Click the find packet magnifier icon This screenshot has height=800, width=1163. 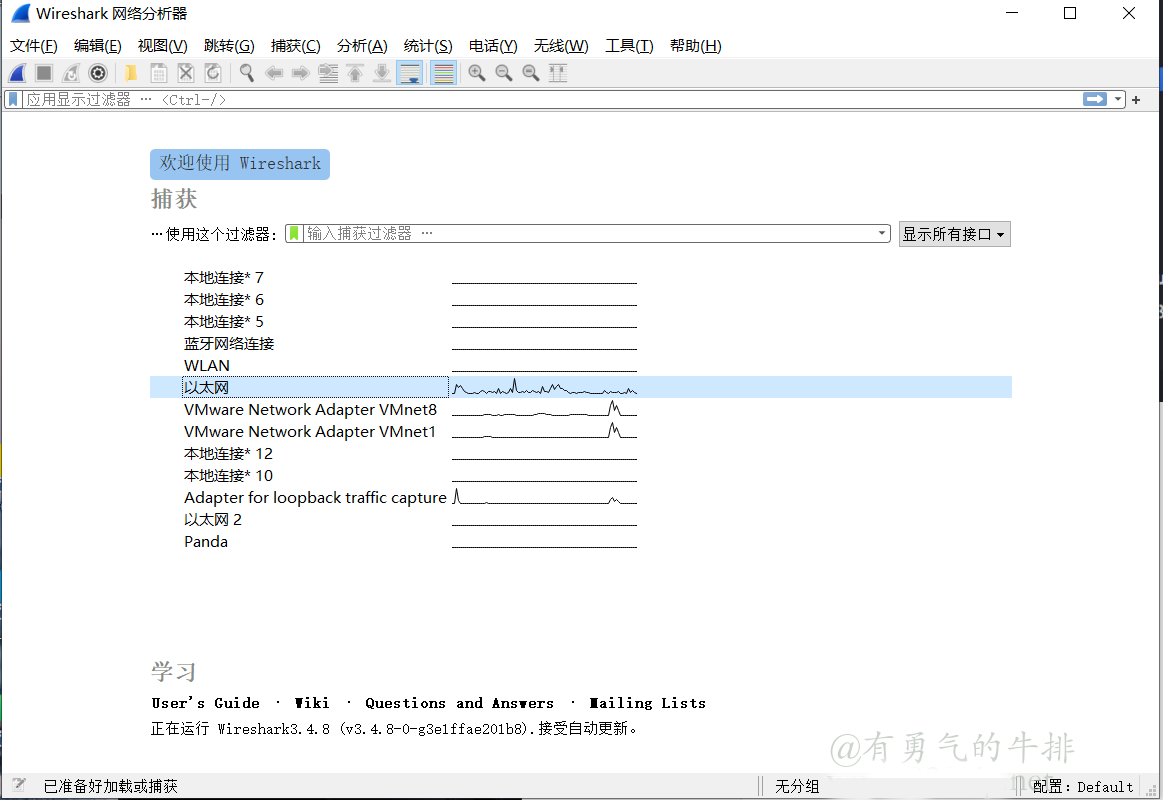[247, 72]
